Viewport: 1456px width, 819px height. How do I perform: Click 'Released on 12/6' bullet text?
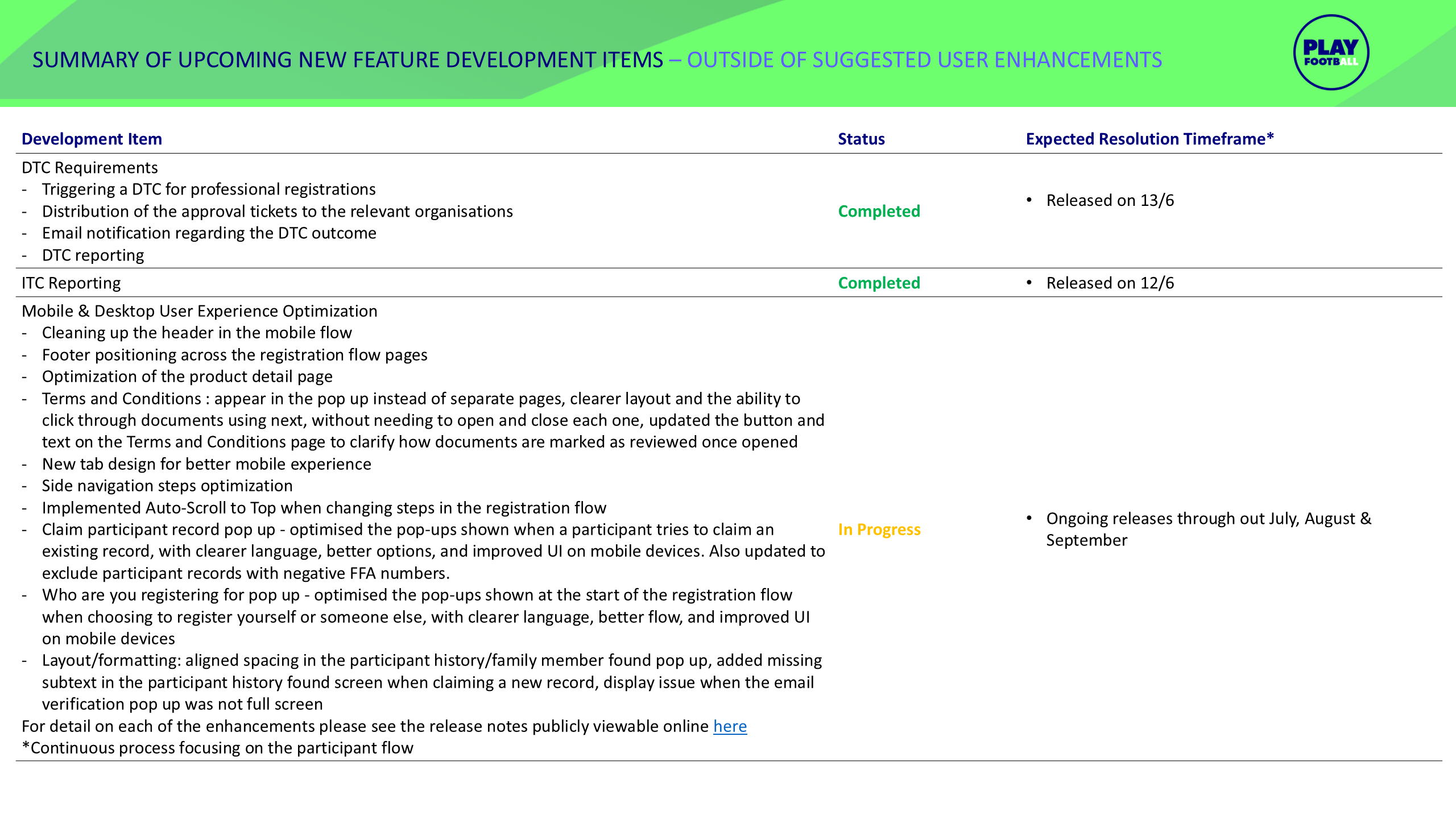1110,283
